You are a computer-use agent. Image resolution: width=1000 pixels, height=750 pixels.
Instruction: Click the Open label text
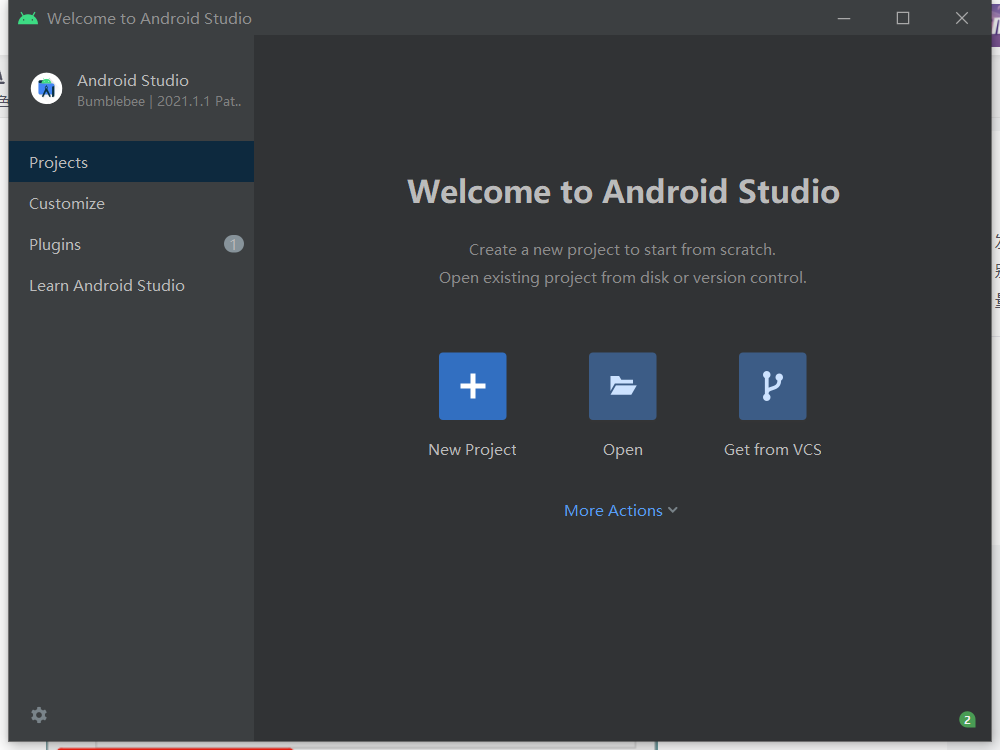[622, 450]
